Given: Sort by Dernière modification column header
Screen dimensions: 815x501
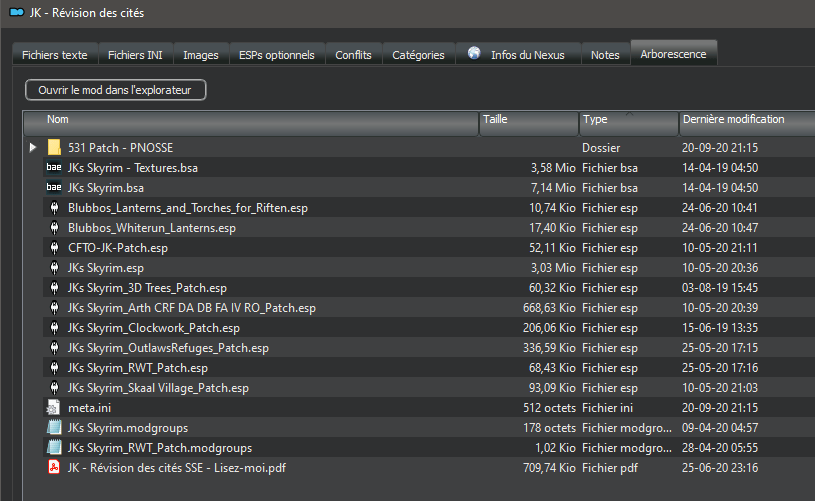Looking at the screenshot, I should 747,124.
